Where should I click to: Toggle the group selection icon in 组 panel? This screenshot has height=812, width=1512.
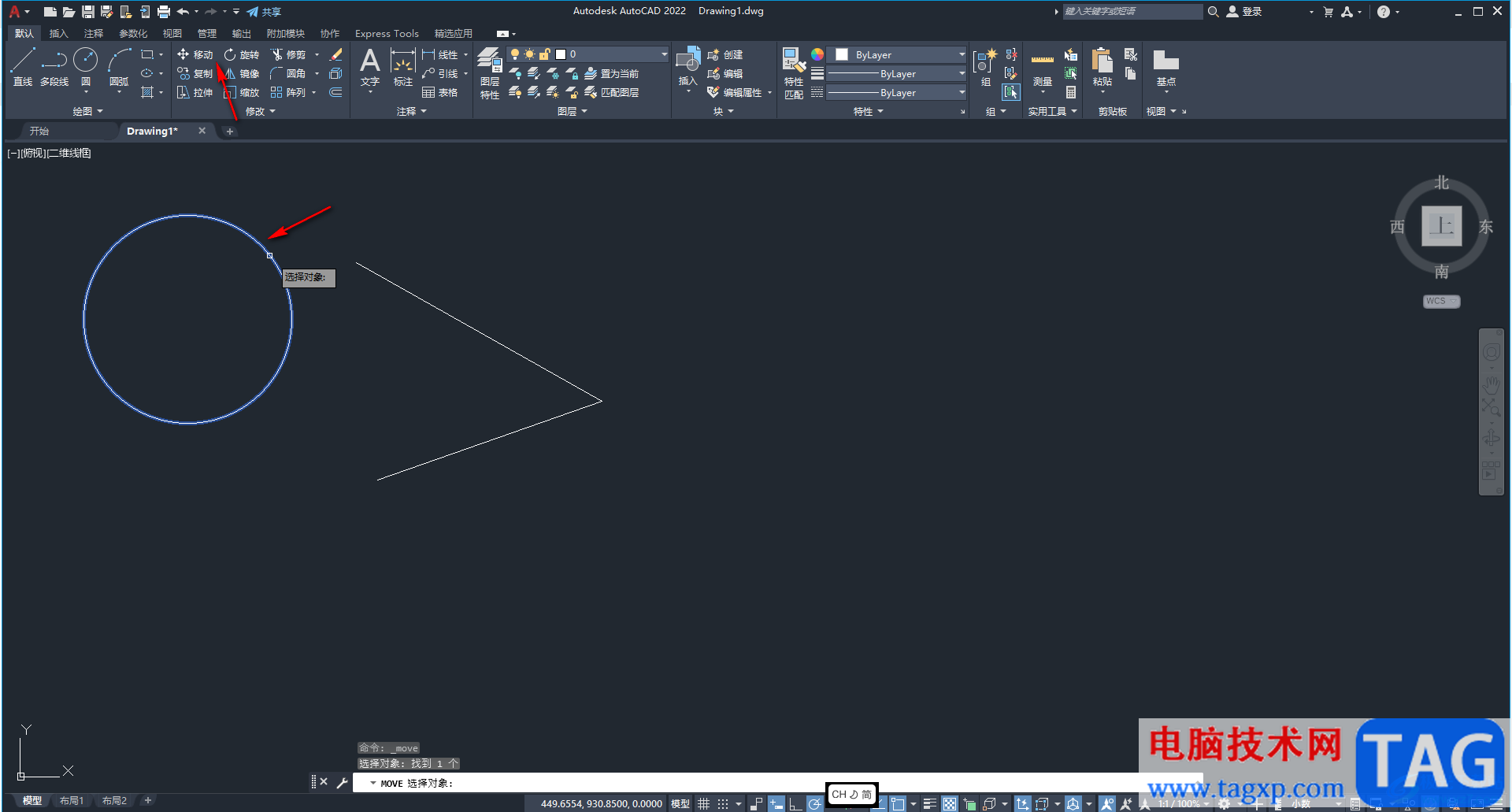[1011, 92]
